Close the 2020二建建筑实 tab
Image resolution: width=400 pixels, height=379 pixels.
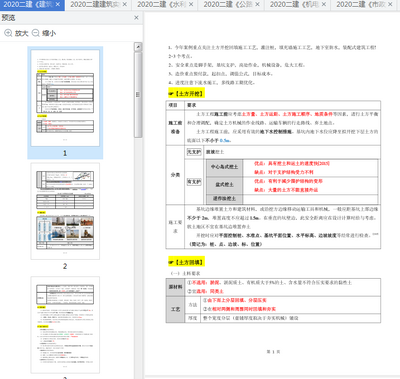pos(125,4)
